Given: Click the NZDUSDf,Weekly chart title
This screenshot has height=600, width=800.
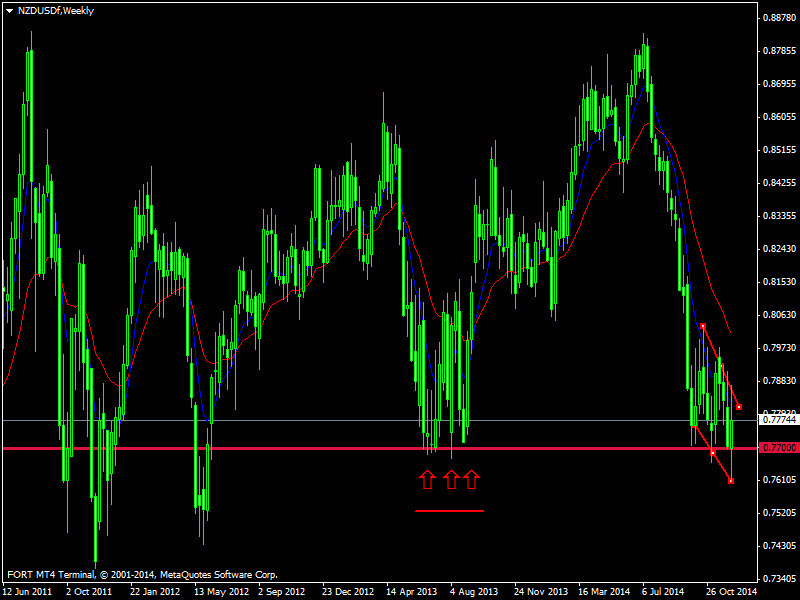Looking at the screenshot, I should 56,11.
